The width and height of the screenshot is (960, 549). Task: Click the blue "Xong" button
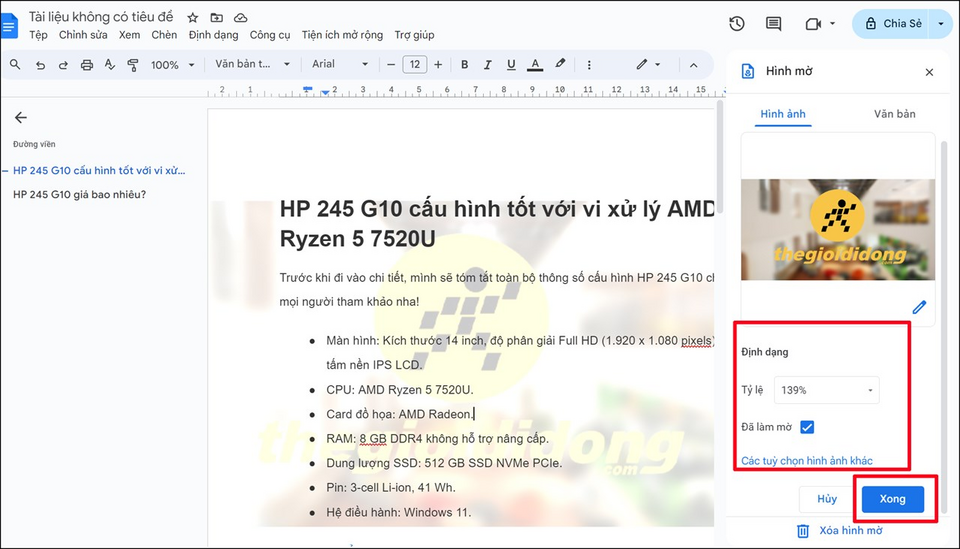892,499
